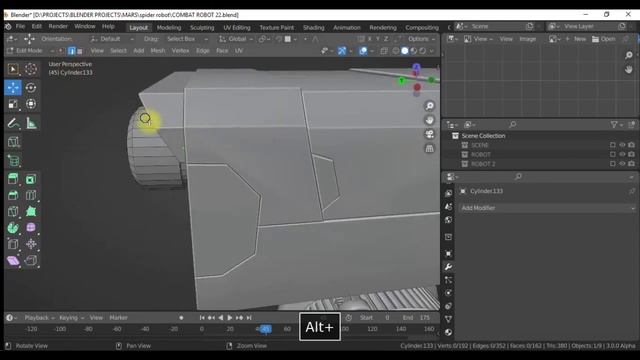Switch to the Sculpting workspace tab

202,28
